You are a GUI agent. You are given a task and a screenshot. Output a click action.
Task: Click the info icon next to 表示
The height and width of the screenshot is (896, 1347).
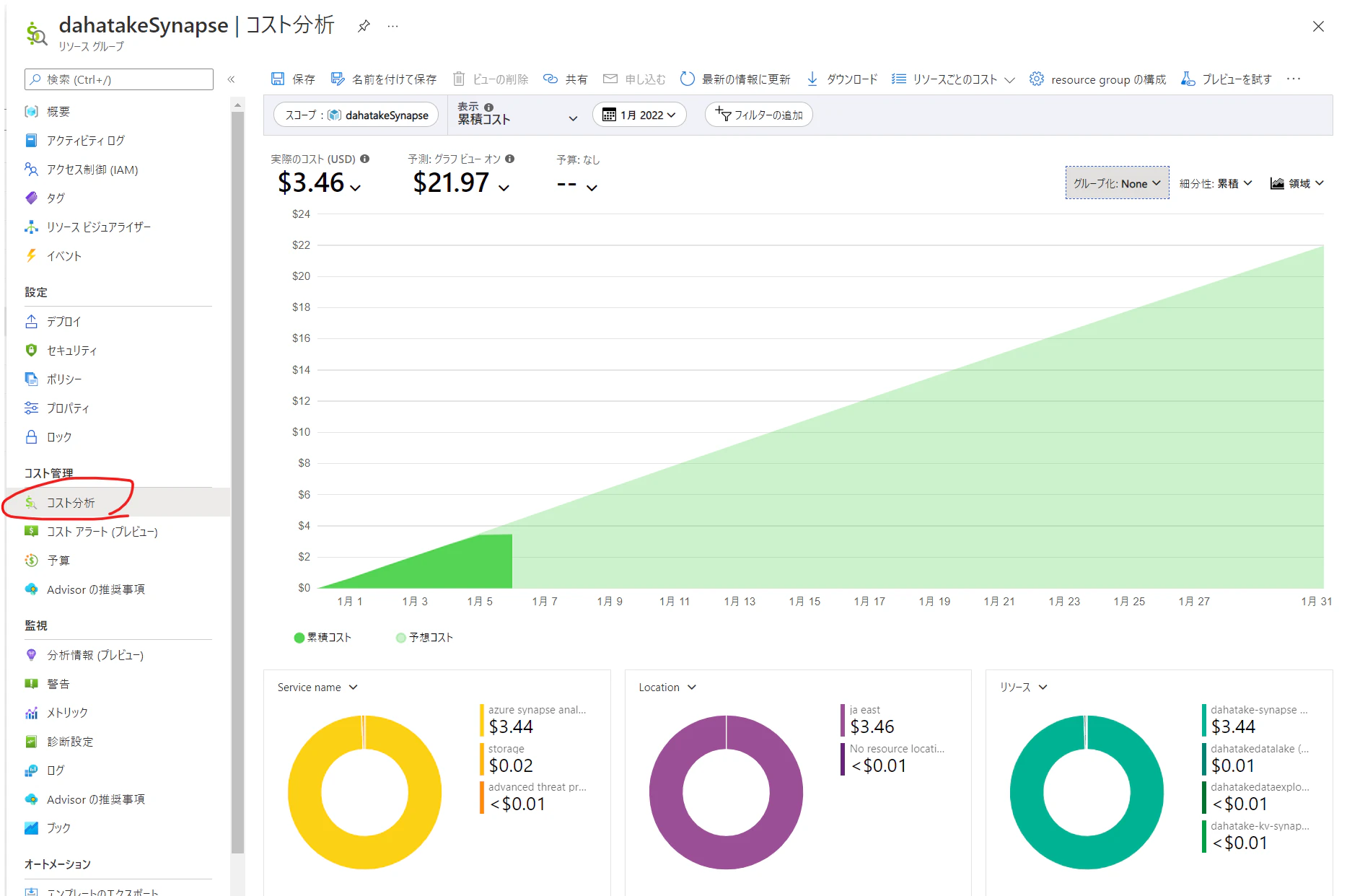point(488,107)
